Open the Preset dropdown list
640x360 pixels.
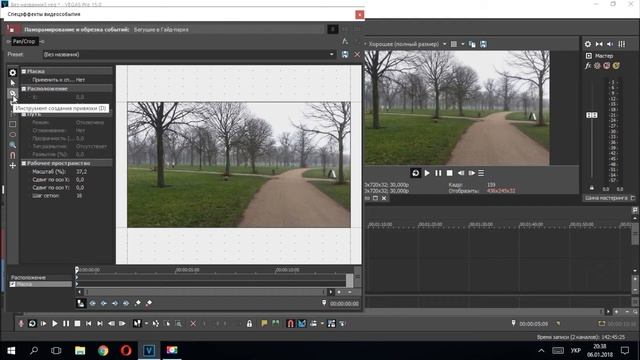[331, 54]
